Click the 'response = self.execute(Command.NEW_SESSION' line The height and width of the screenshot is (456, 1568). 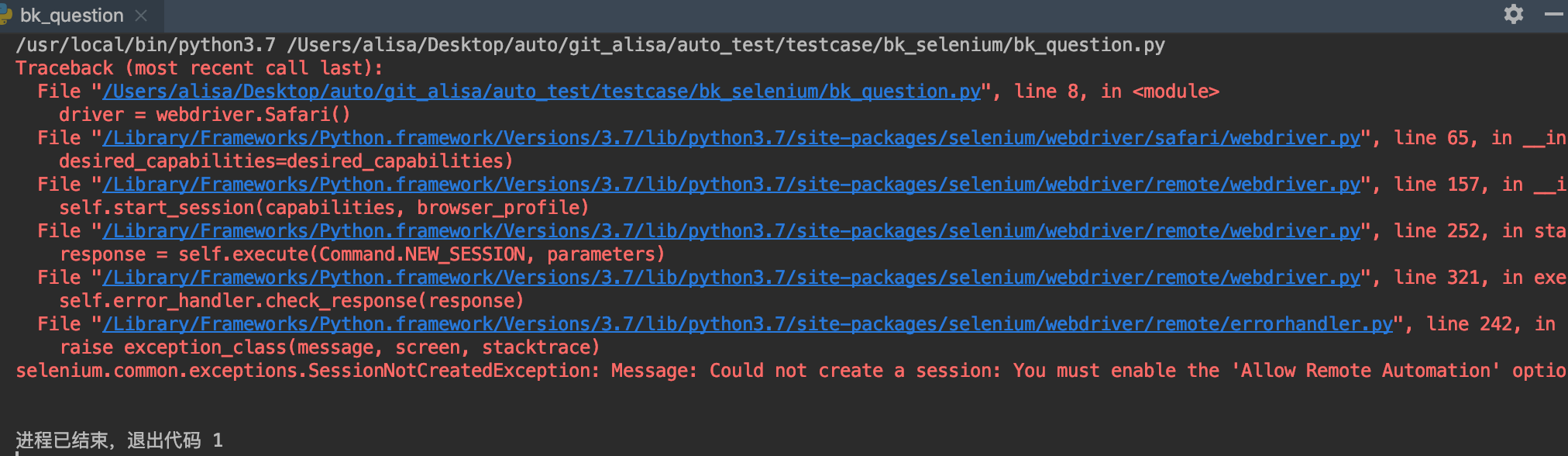point(362,254)
